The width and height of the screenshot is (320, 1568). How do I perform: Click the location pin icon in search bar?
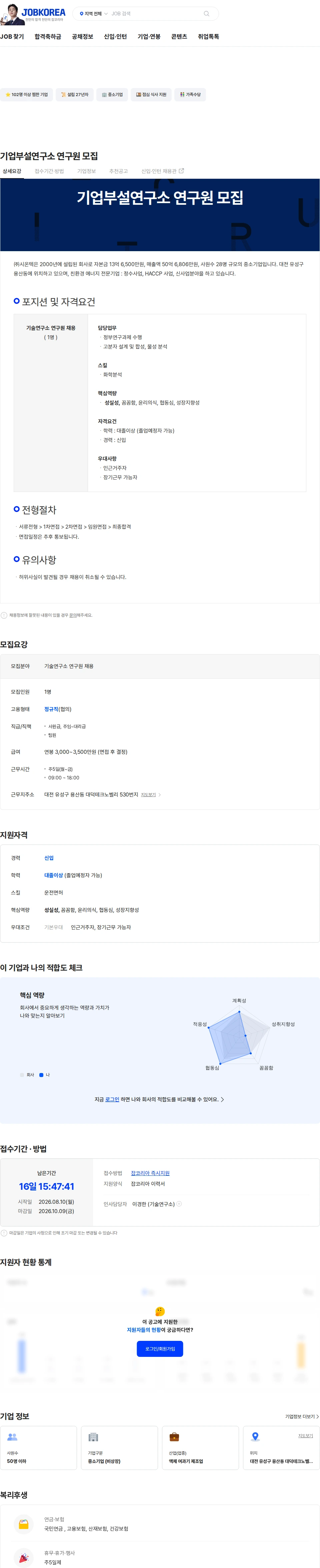pyautogui.click(x=82, y=13)
